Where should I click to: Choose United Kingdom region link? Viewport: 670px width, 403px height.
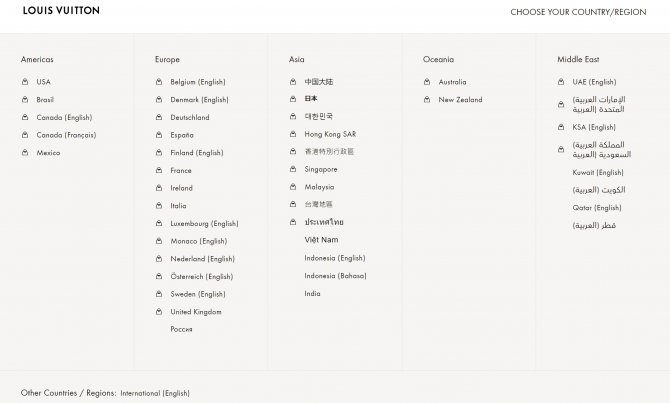[x=196, y=312]
